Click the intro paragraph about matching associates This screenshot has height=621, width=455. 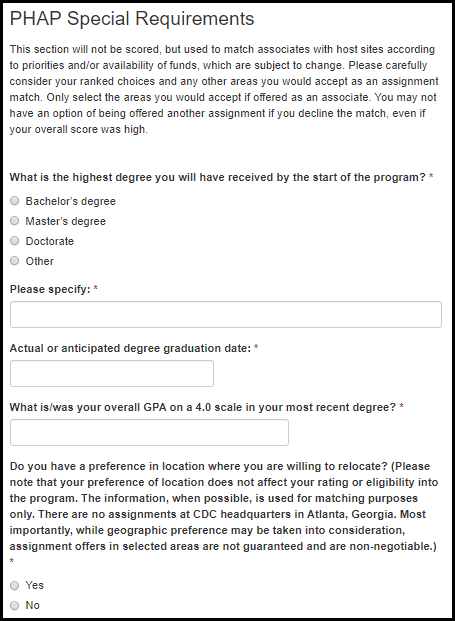pos(224,89)
